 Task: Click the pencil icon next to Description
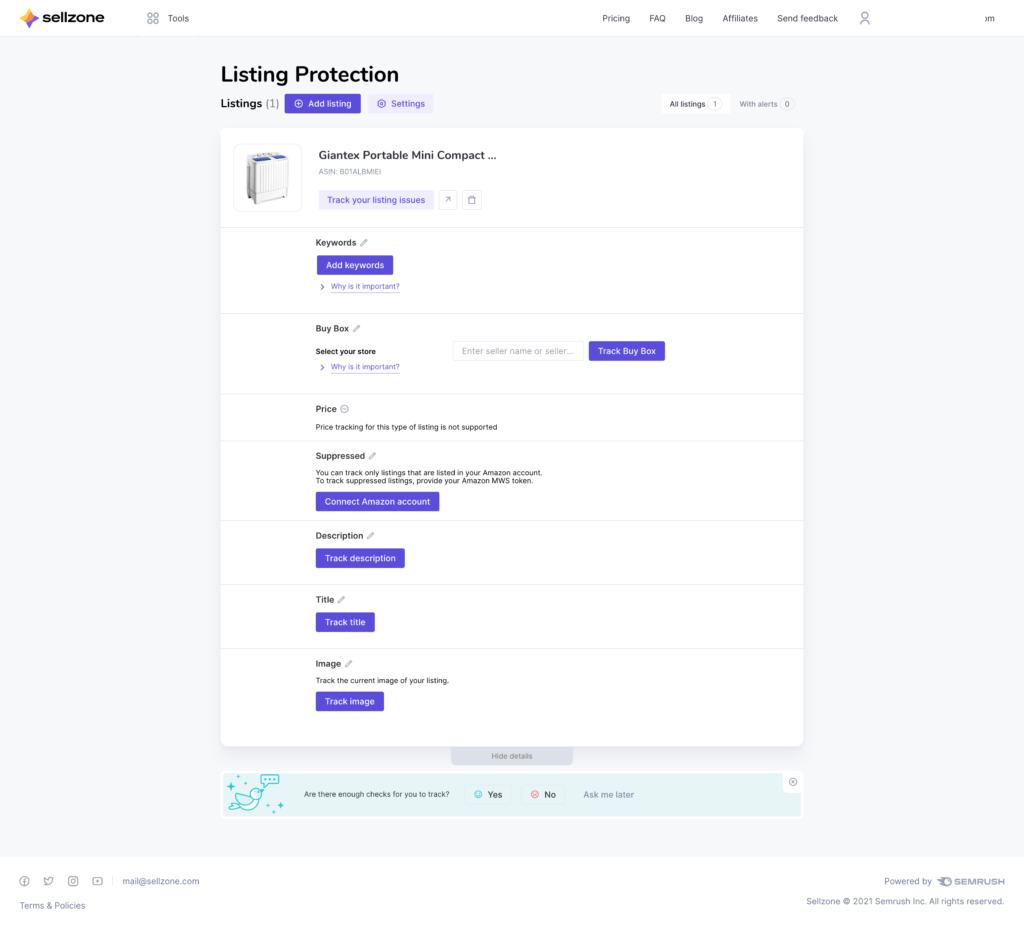[371, 536]
